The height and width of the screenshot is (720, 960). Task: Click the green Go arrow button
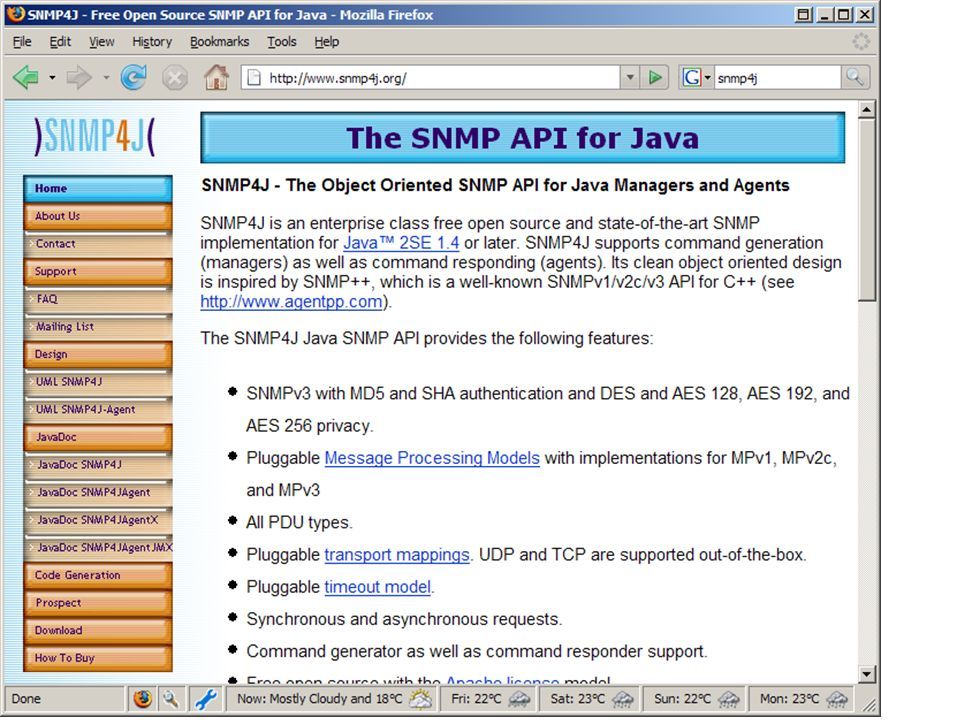coord(654,78)
